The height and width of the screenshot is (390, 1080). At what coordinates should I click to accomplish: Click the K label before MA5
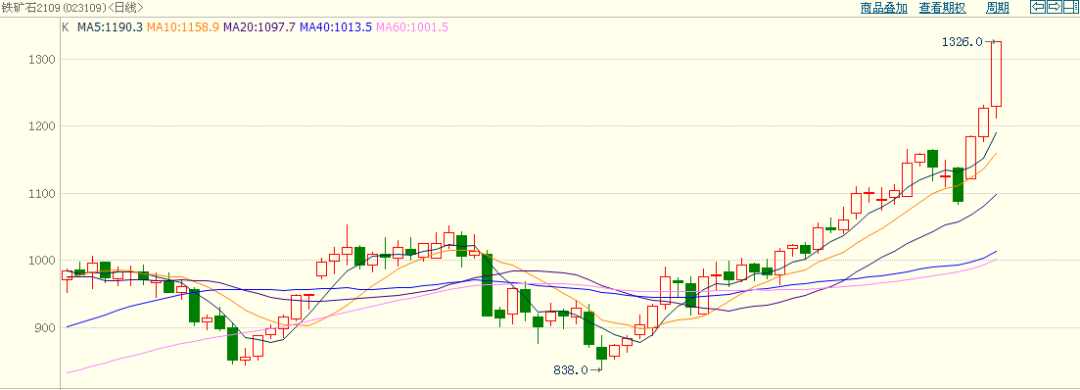coord(65,27)
